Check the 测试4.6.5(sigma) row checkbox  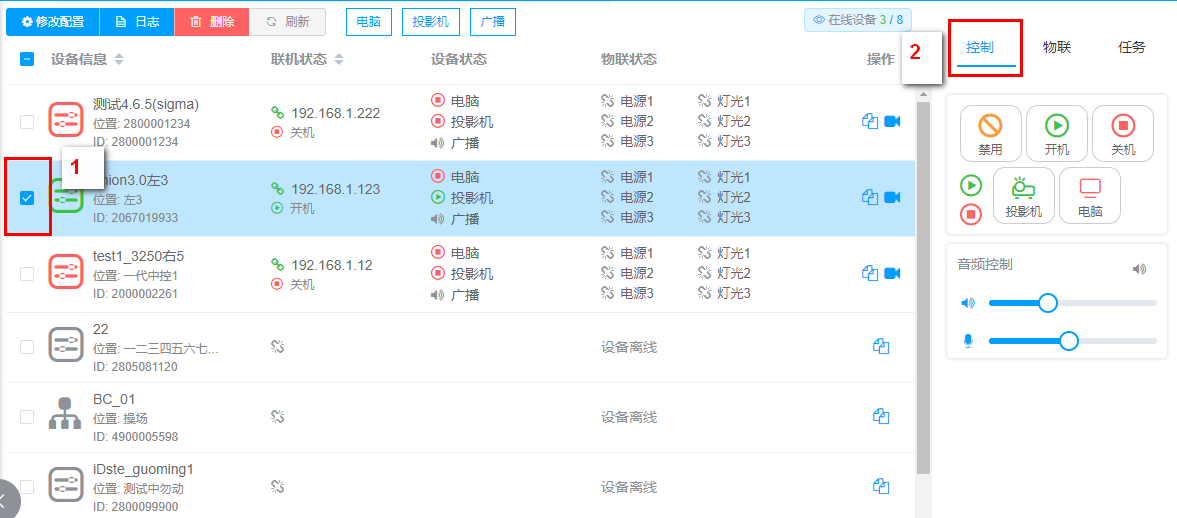[x=27, y=122]
